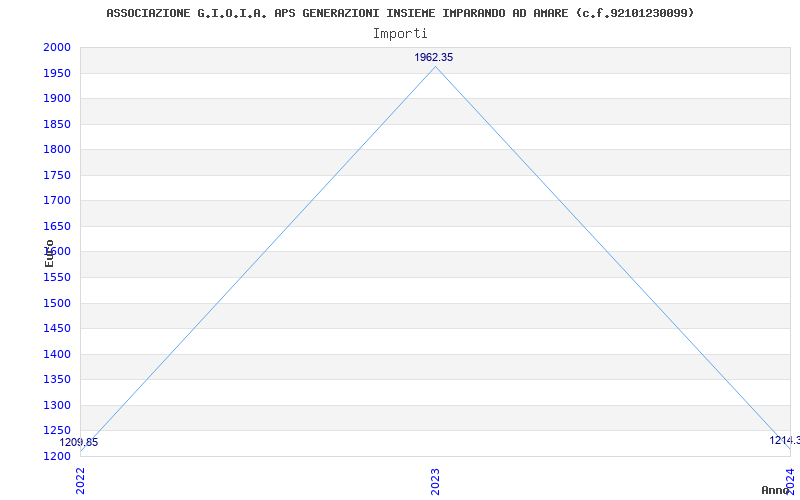800x500 pixels.
Task: Click the chart title ASSOCIAZIONE G.I.O.I.A. APS
Action: pyautogui.click(x=401, y=13)
